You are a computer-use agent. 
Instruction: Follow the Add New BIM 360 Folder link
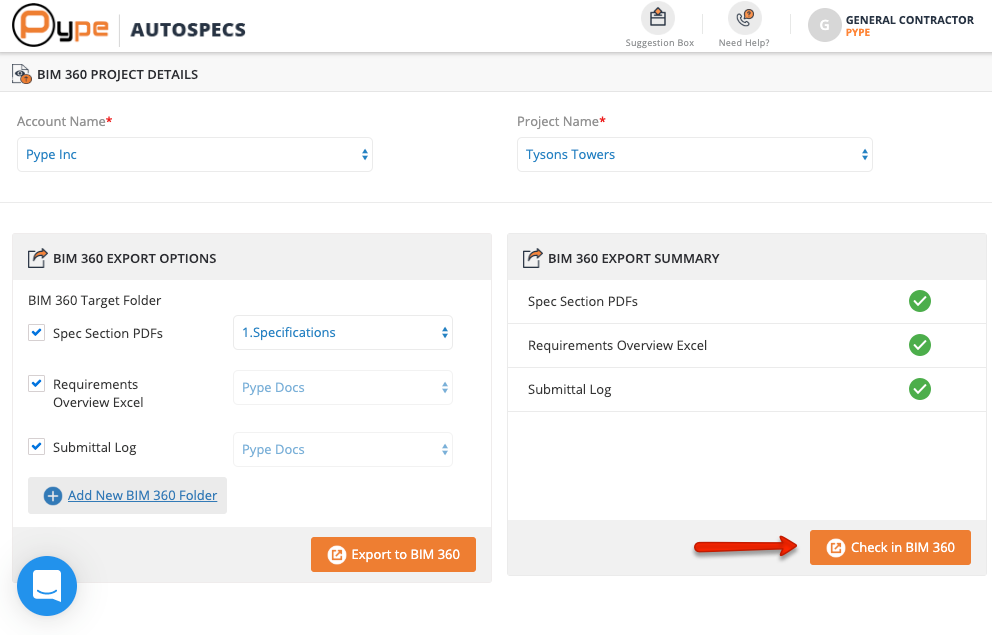142,496
